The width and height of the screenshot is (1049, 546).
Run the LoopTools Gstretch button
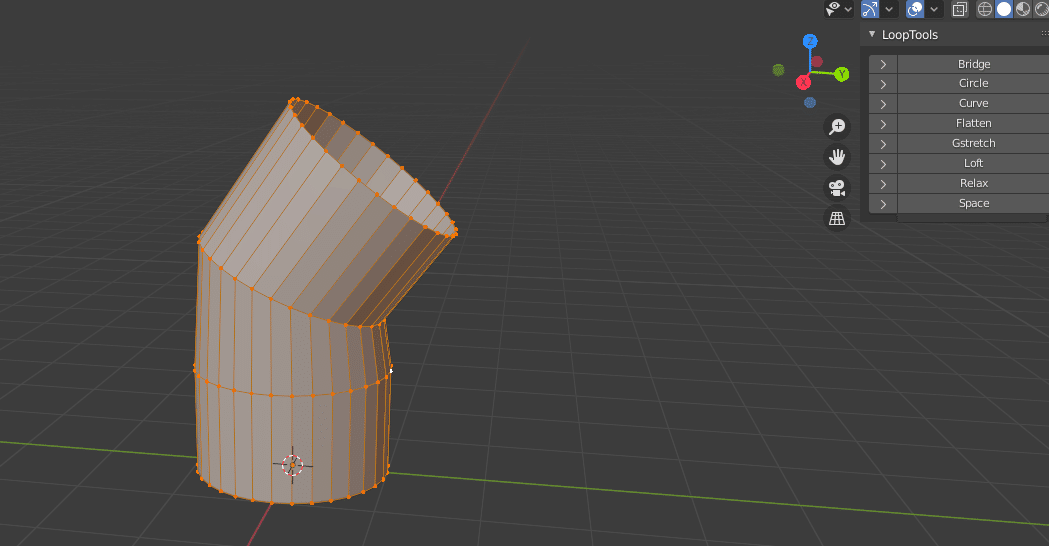pos(973,144)
